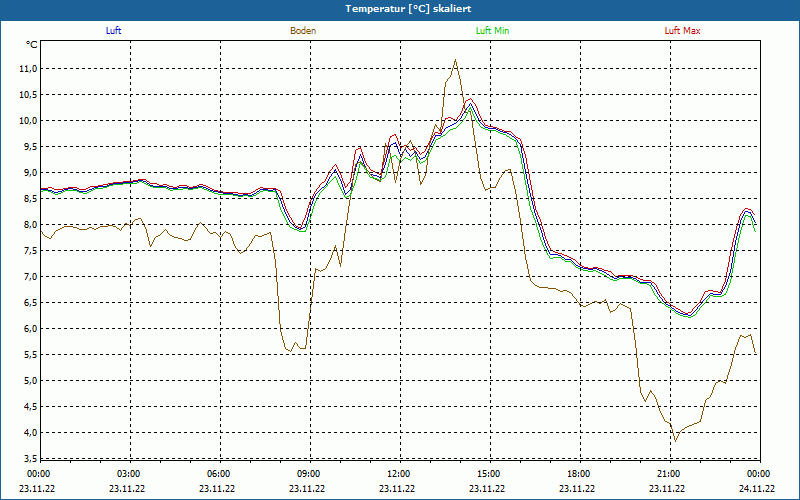
Task: Click the 06:00 time axis label
Action: 218,474
